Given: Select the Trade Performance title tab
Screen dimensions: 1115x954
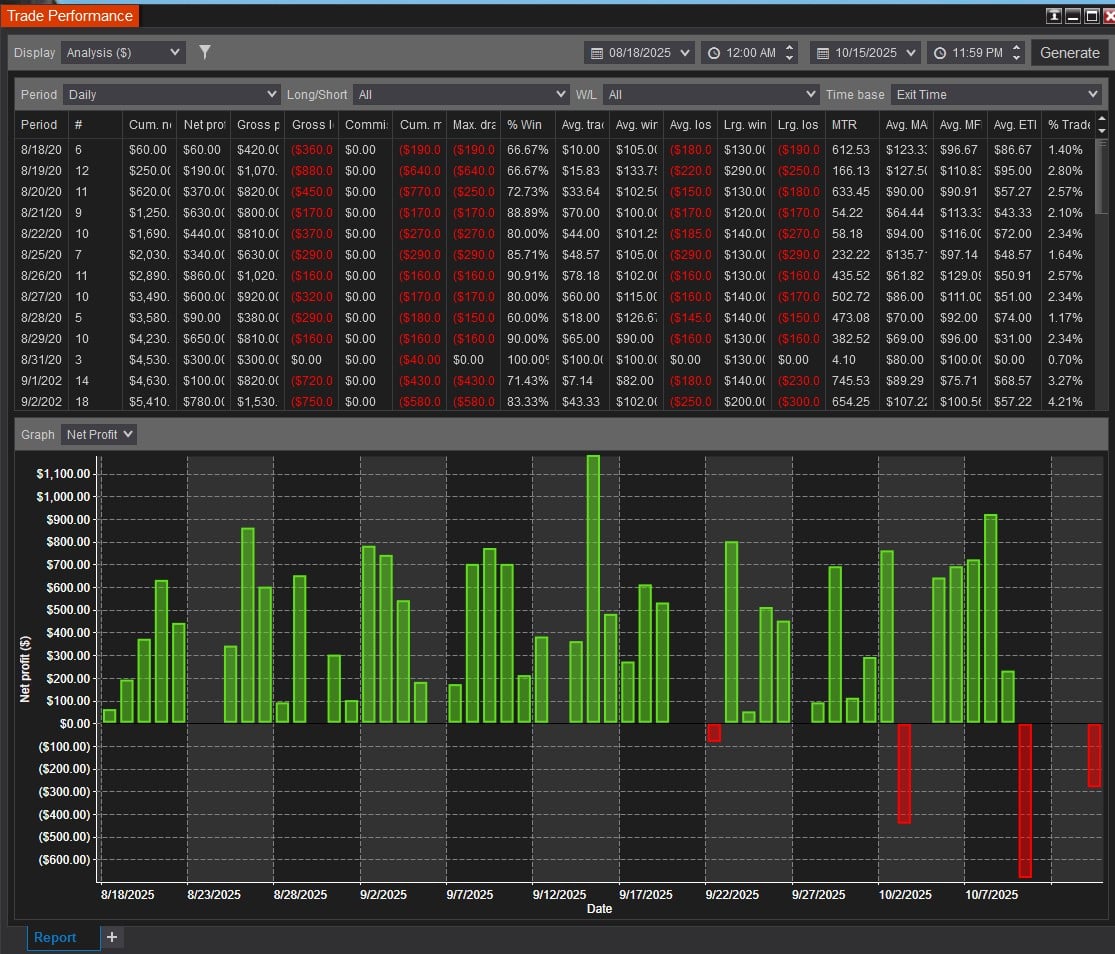Looking at the screenshot, I should [69, 16].
